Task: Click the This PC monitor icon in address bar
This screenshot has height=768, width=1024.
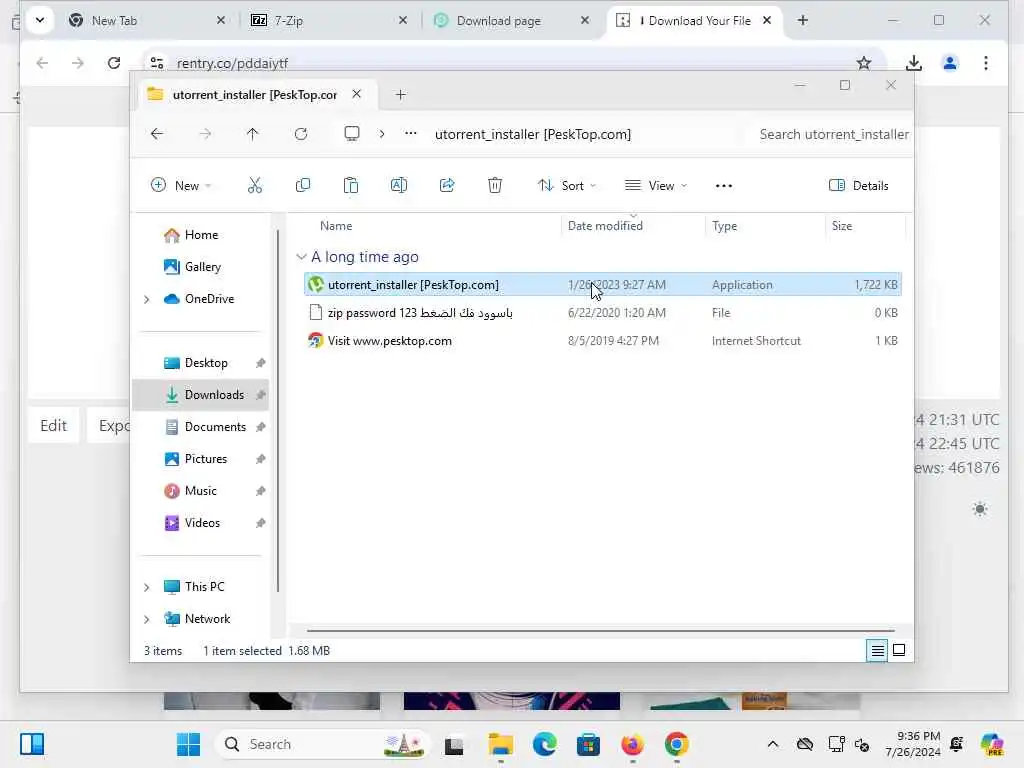Action: (x=352, y=134)
